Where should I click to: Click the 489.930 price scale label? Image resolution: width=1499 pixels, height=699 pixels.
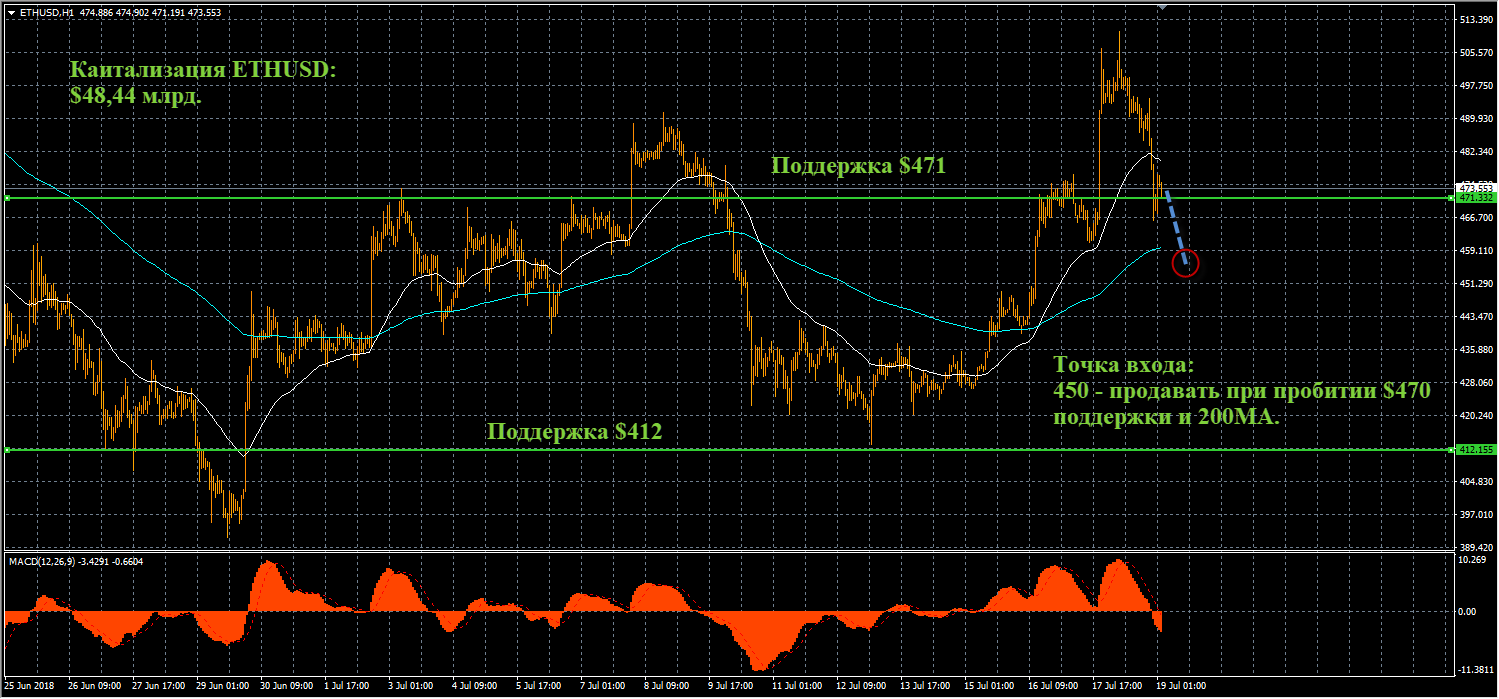tap(1476, 119)
